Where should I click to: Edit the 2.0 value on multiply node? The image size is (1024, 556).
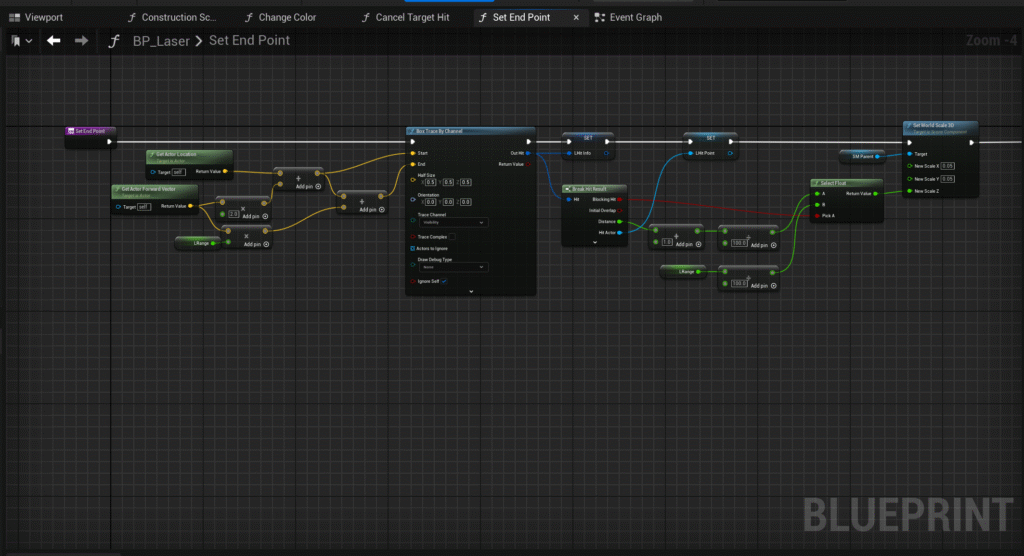click(234, 214)
